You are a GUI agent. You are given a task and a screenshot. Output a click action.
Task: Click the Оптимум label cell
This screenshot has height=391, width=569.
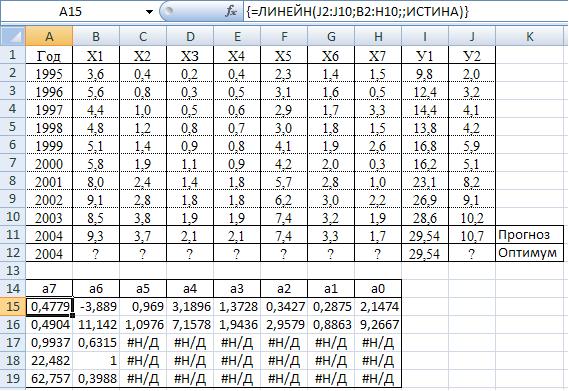529,253
